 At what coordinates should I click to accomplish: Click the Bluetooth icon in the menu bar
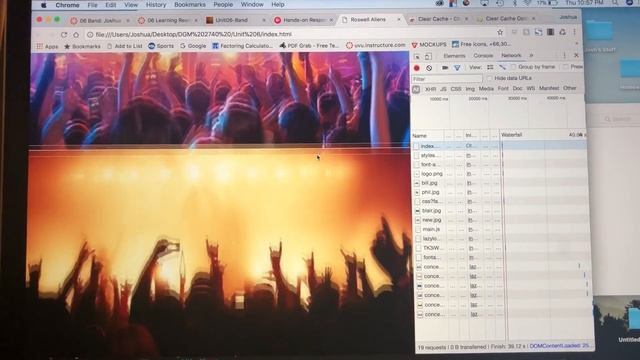tap(514, 3)
